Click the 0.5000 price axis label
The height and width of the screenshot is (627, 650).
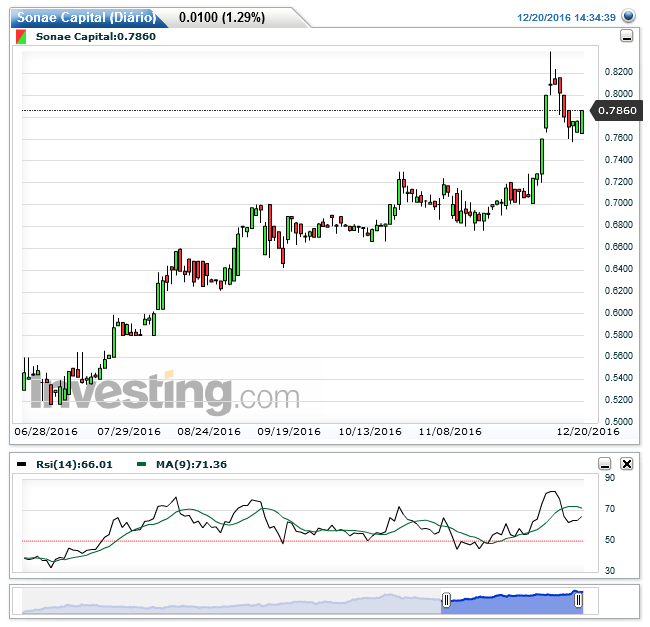pos(618,421)
